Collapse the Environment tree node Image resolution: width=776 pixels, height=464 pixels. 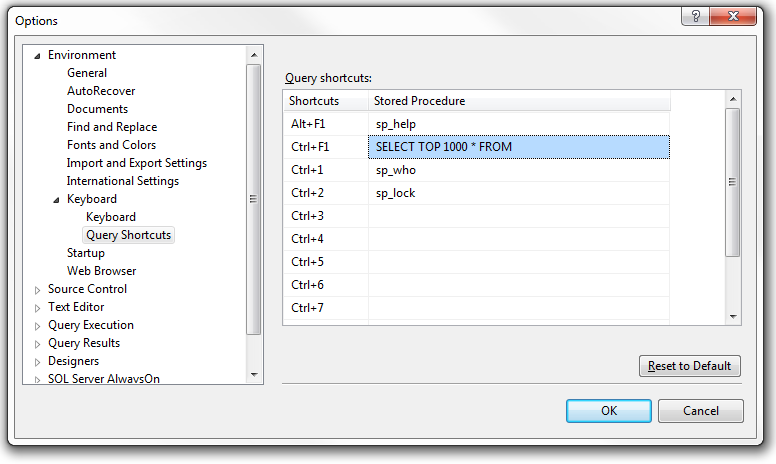point(37,56)
